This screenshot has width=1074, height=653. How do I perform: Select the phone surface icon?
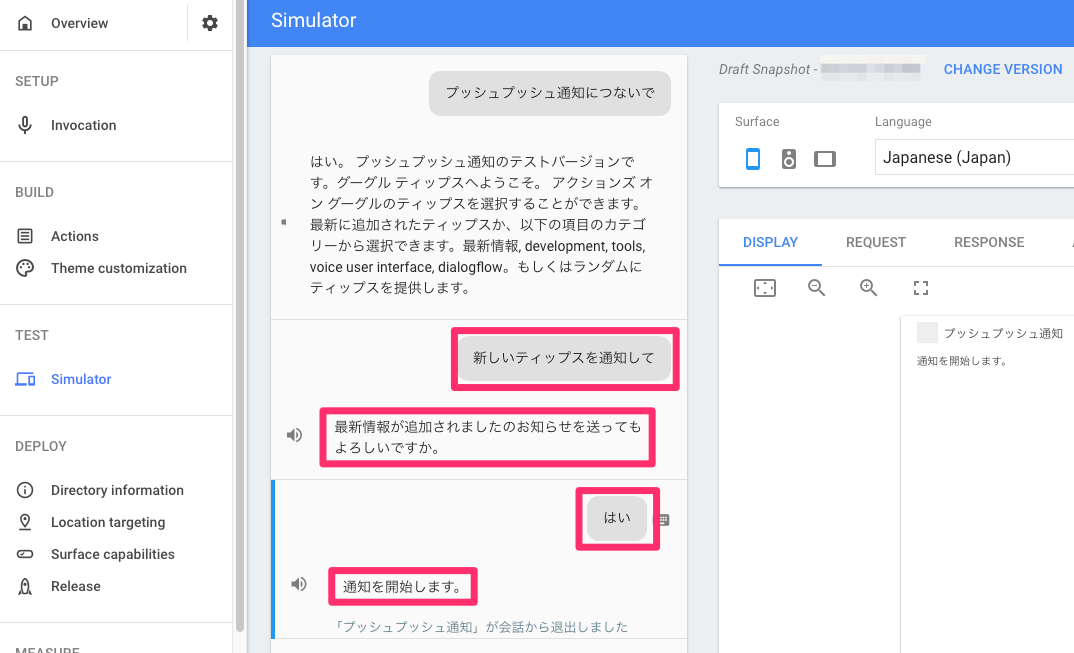coord(753,158)
